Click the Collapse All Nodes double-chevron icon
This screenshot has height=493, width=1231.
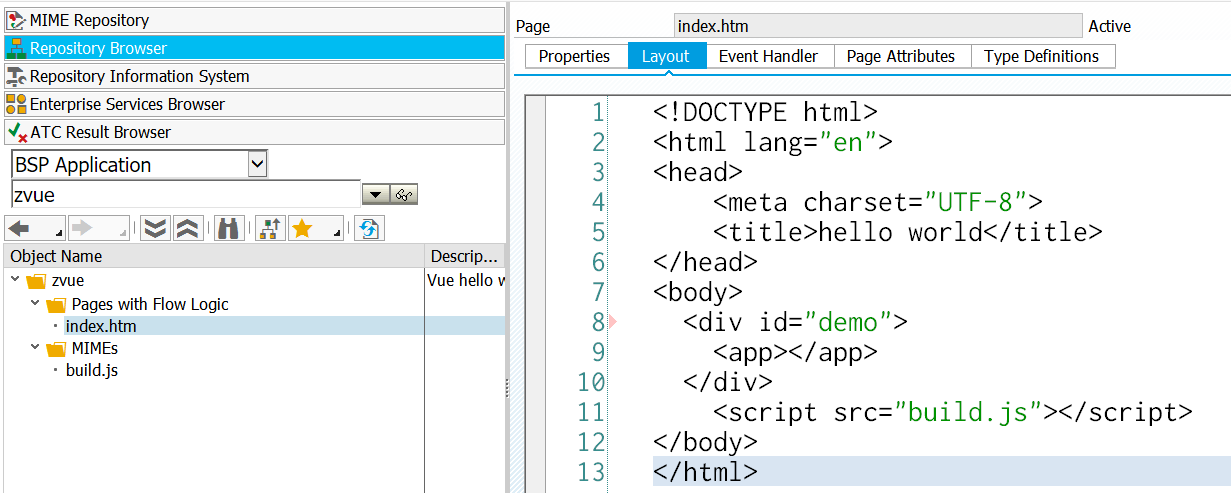point(190,229)
